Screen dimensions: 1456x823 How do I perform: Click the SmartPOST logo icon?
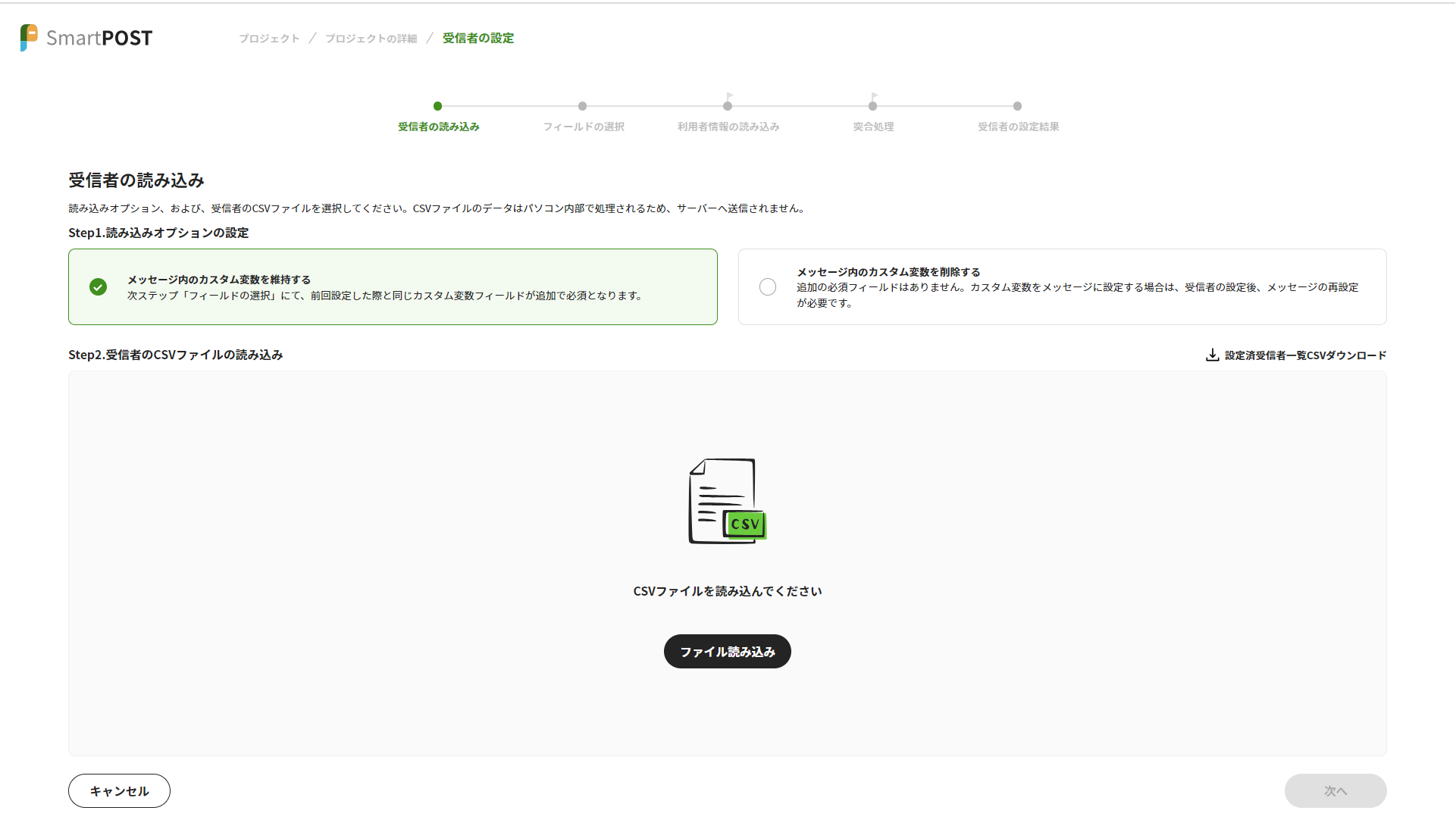click(x=29, y=37)
